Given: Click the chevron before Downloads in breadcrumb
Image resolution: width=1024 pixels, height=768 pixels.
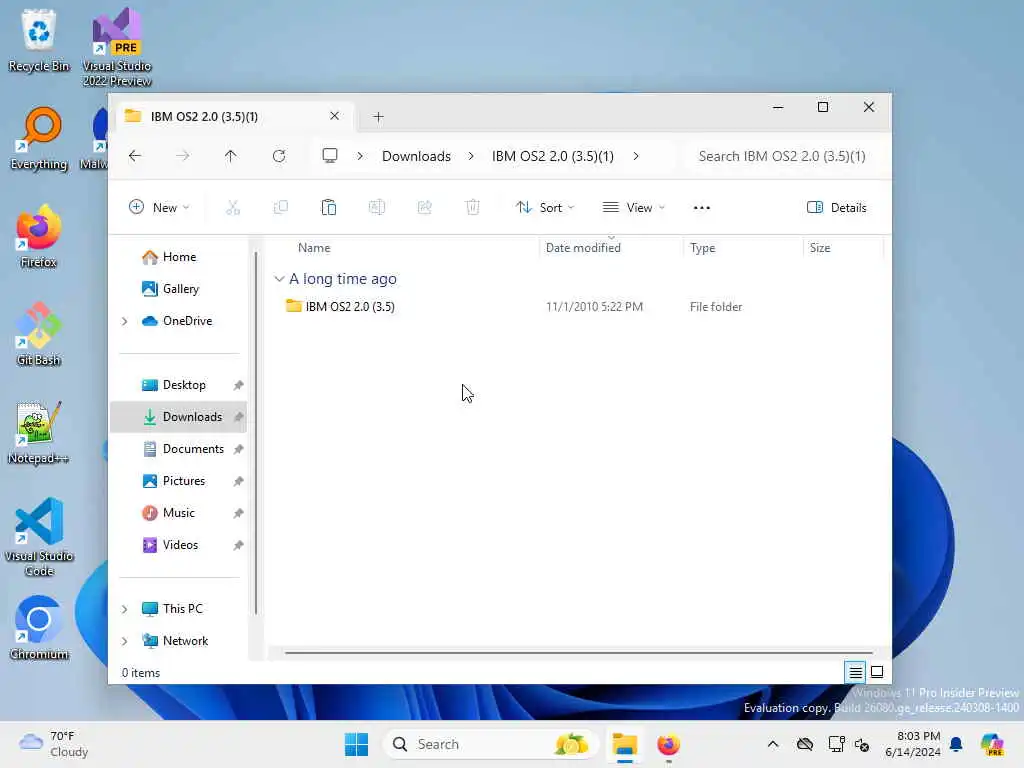Looking at the screenshot, I should point(360,156).
